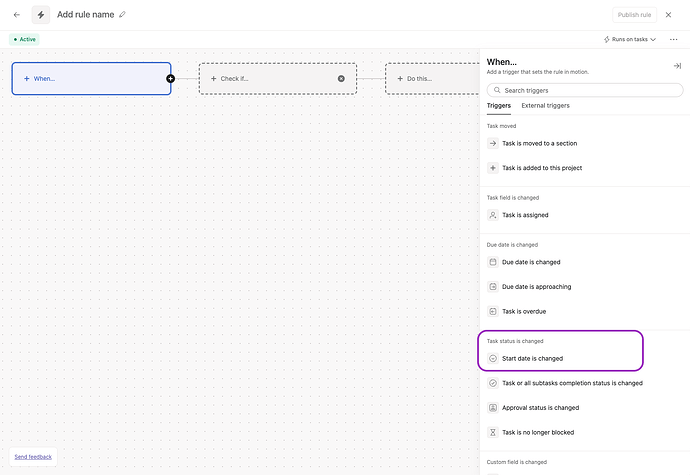Screen dimensions: 690x475
Task: Click the Publish rule button
Action: click(634, 15)
